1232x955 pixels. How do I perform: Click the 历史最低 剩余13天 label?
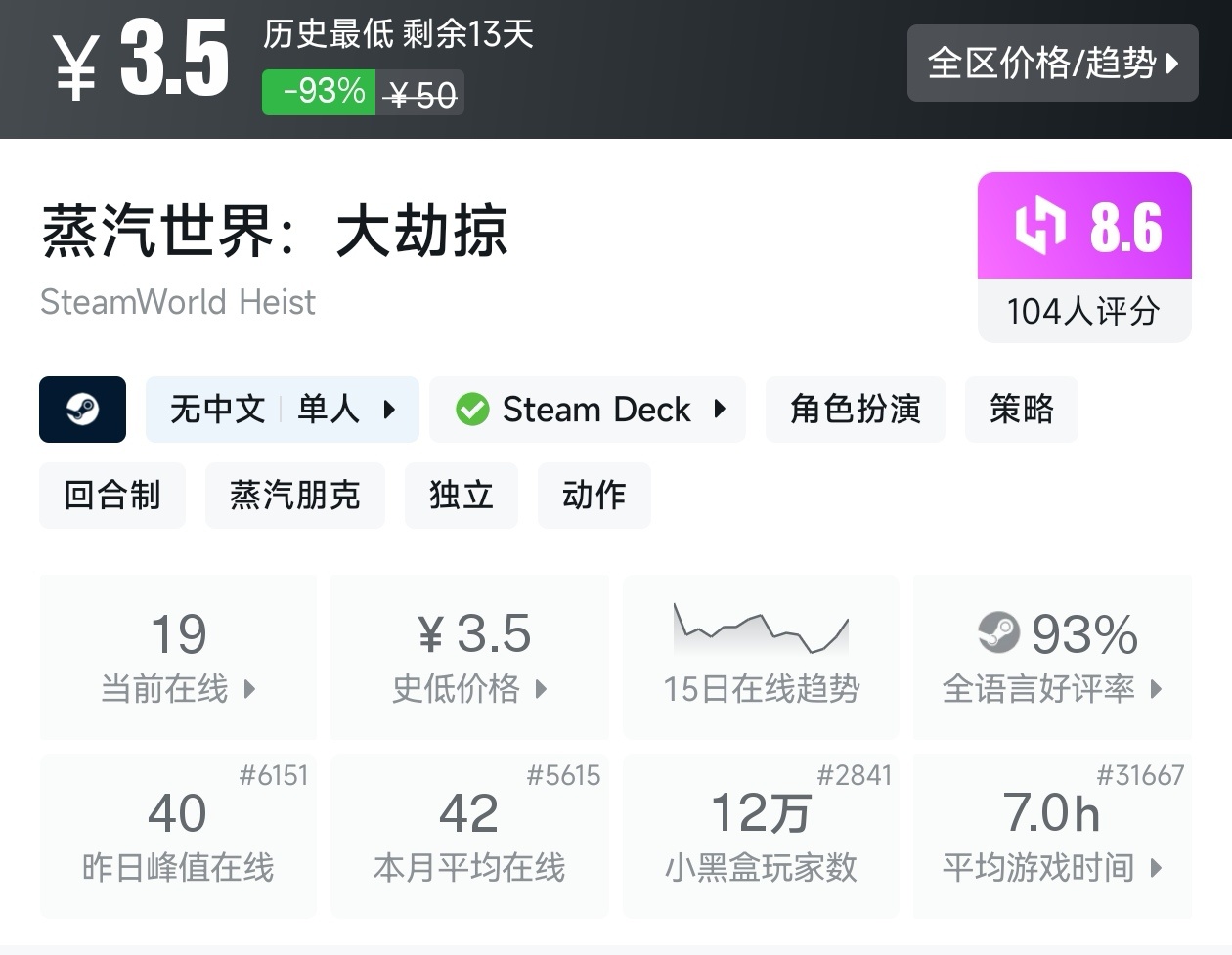pos(398,34)
